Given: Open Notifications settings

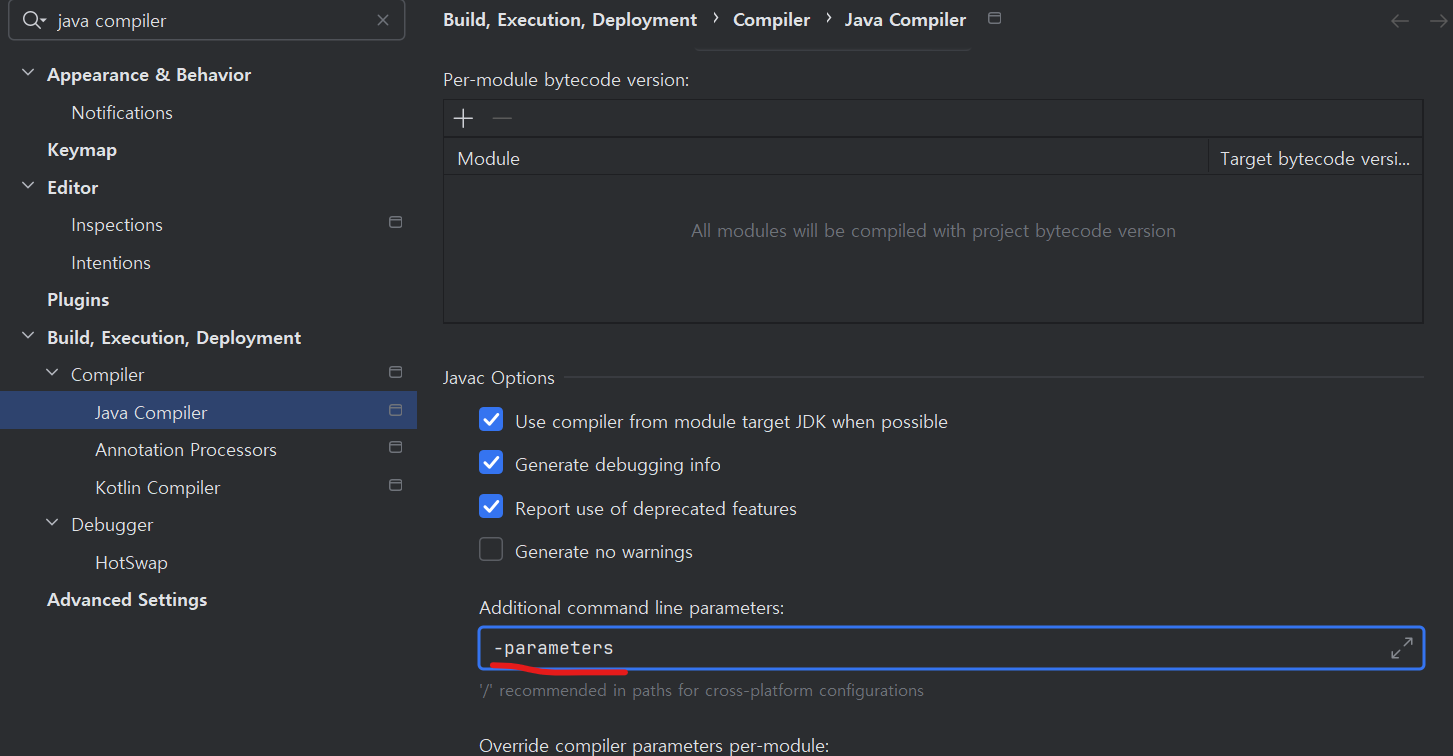Looking at the screenshot, I should 122,113.
